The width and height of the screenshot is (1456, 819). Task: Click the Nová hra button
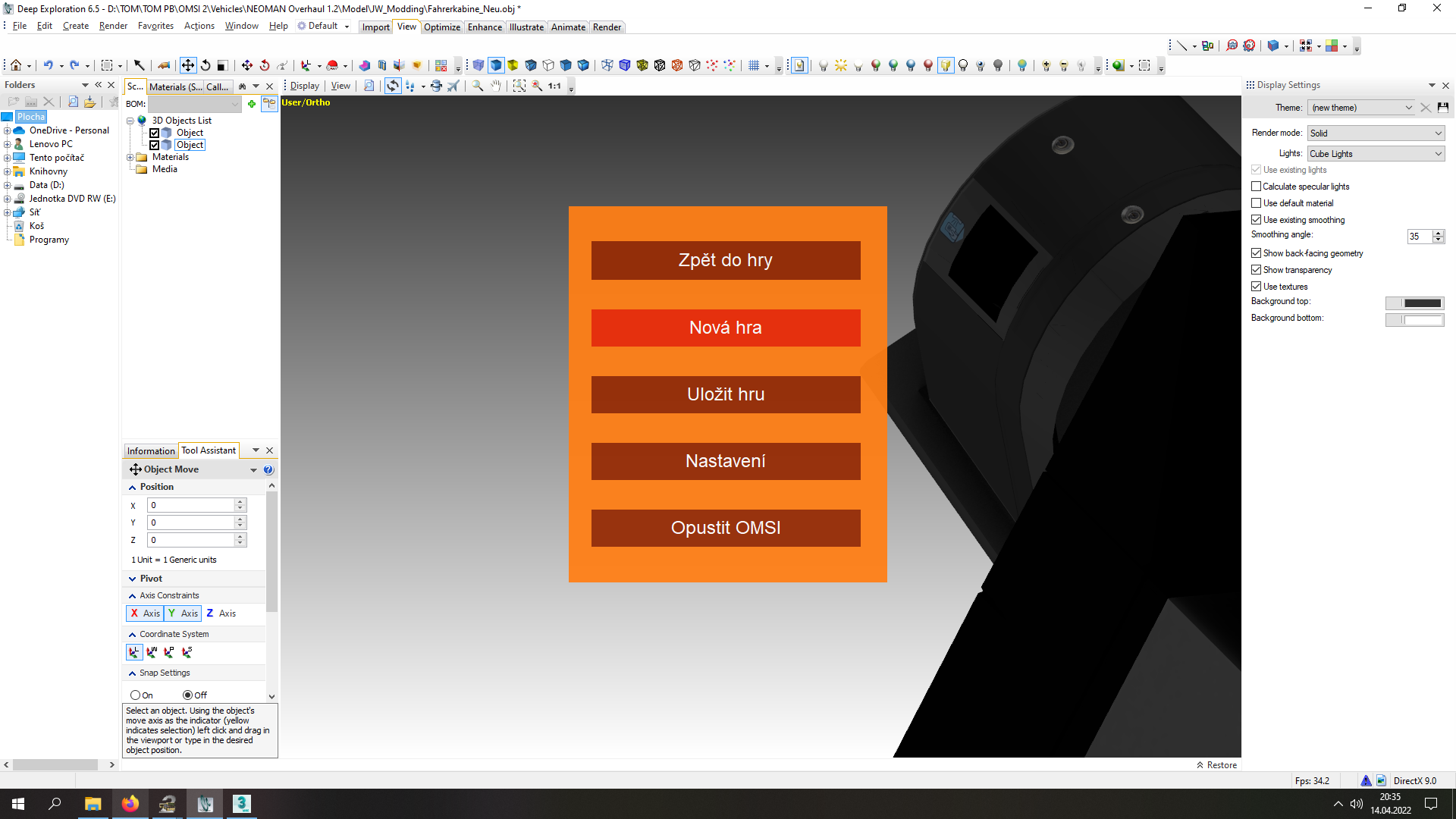(x=726, y=328)
